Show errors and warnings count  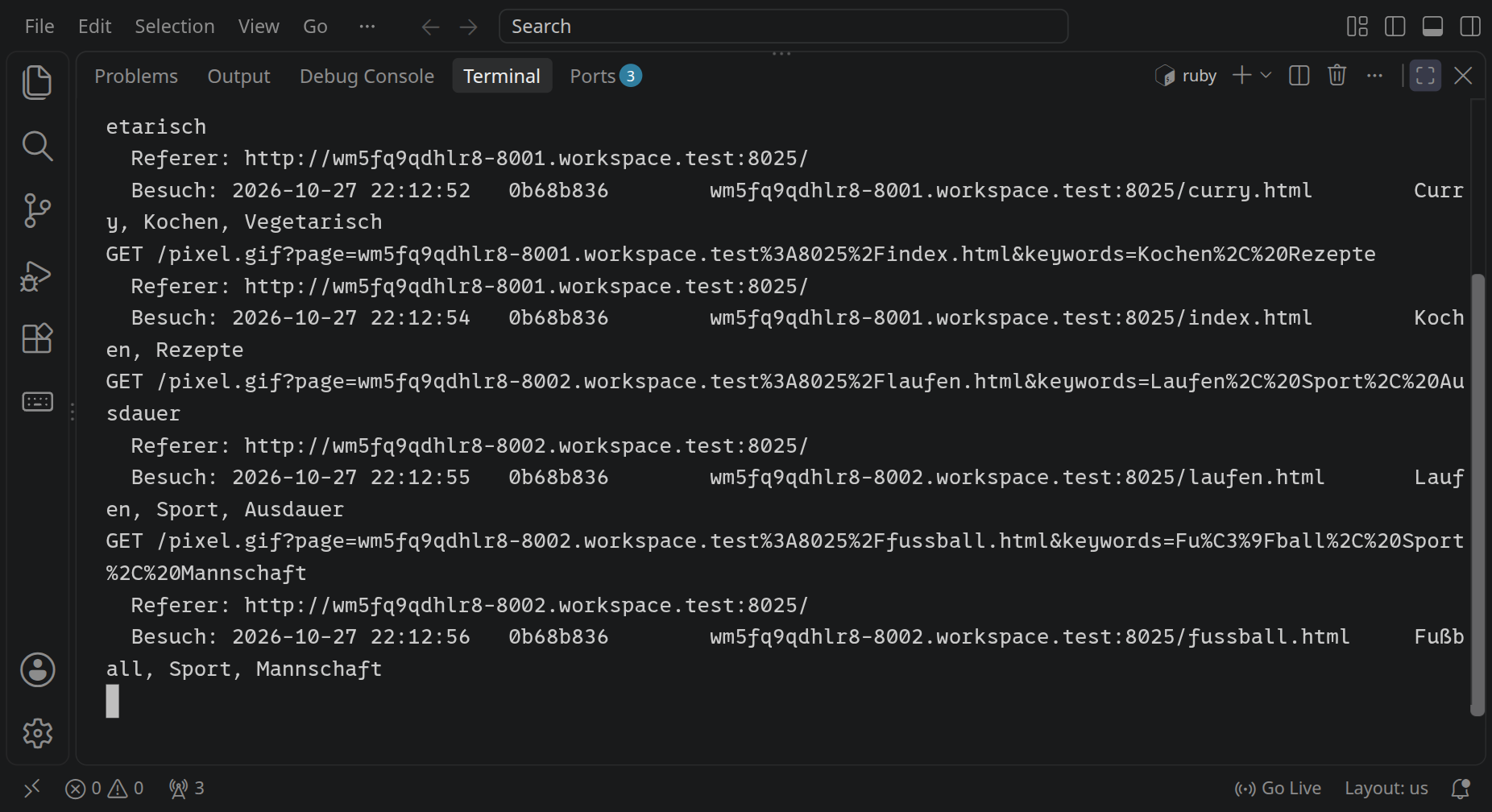[105, 788]
